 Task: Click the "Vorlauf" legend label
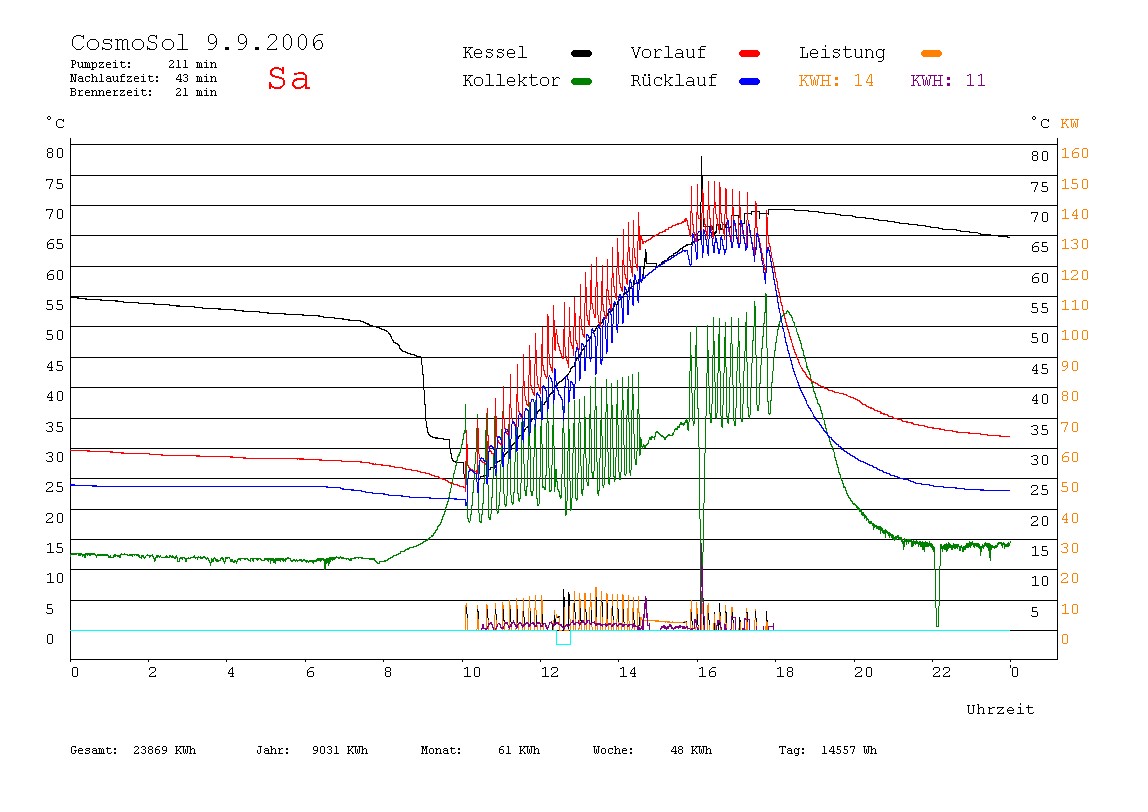point(668,53)
